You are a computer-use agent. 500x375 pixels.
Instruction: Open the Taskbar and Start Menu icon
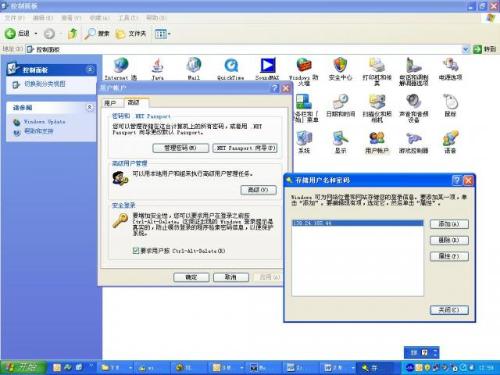tap(306, 108)
